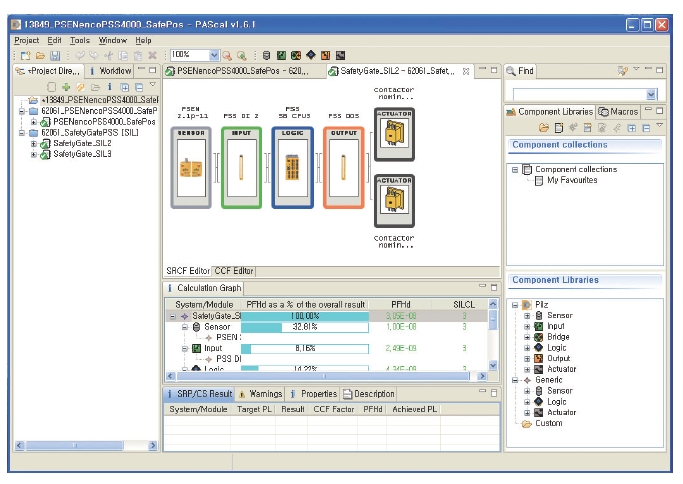Collapse the 62061_SafetyGatePSS [SIL] node

pyautogui.click(x=21, y=132)
